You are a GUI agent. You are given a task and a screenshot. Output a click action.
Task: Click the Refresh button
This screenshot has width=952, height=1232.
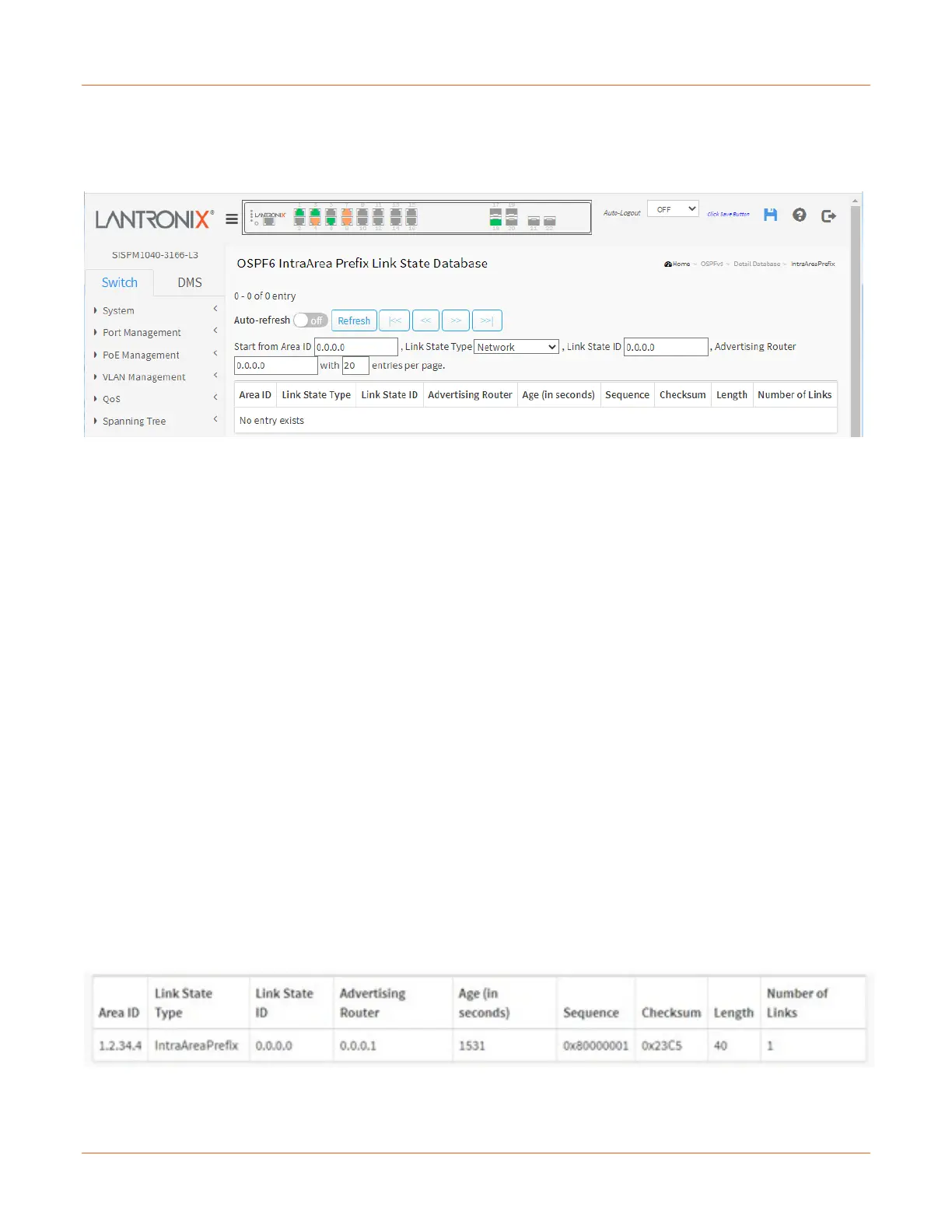click(x=354, y=320)
